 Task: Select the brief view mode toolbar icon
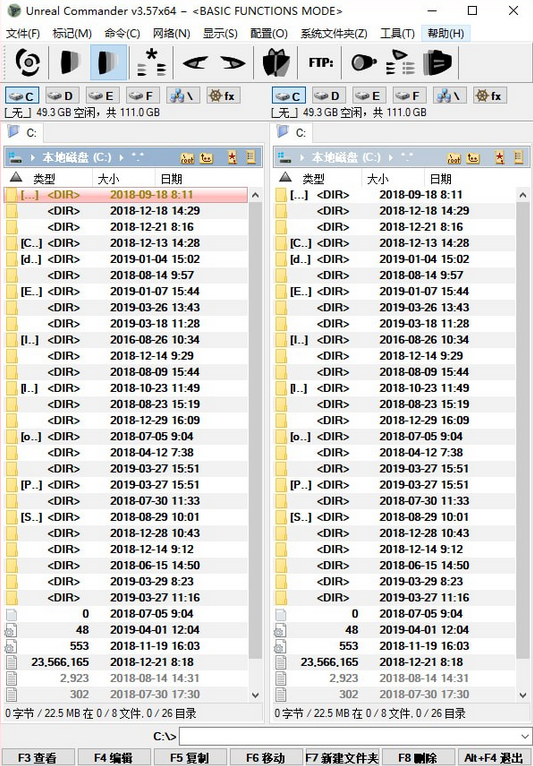click(x=69, y=63)
